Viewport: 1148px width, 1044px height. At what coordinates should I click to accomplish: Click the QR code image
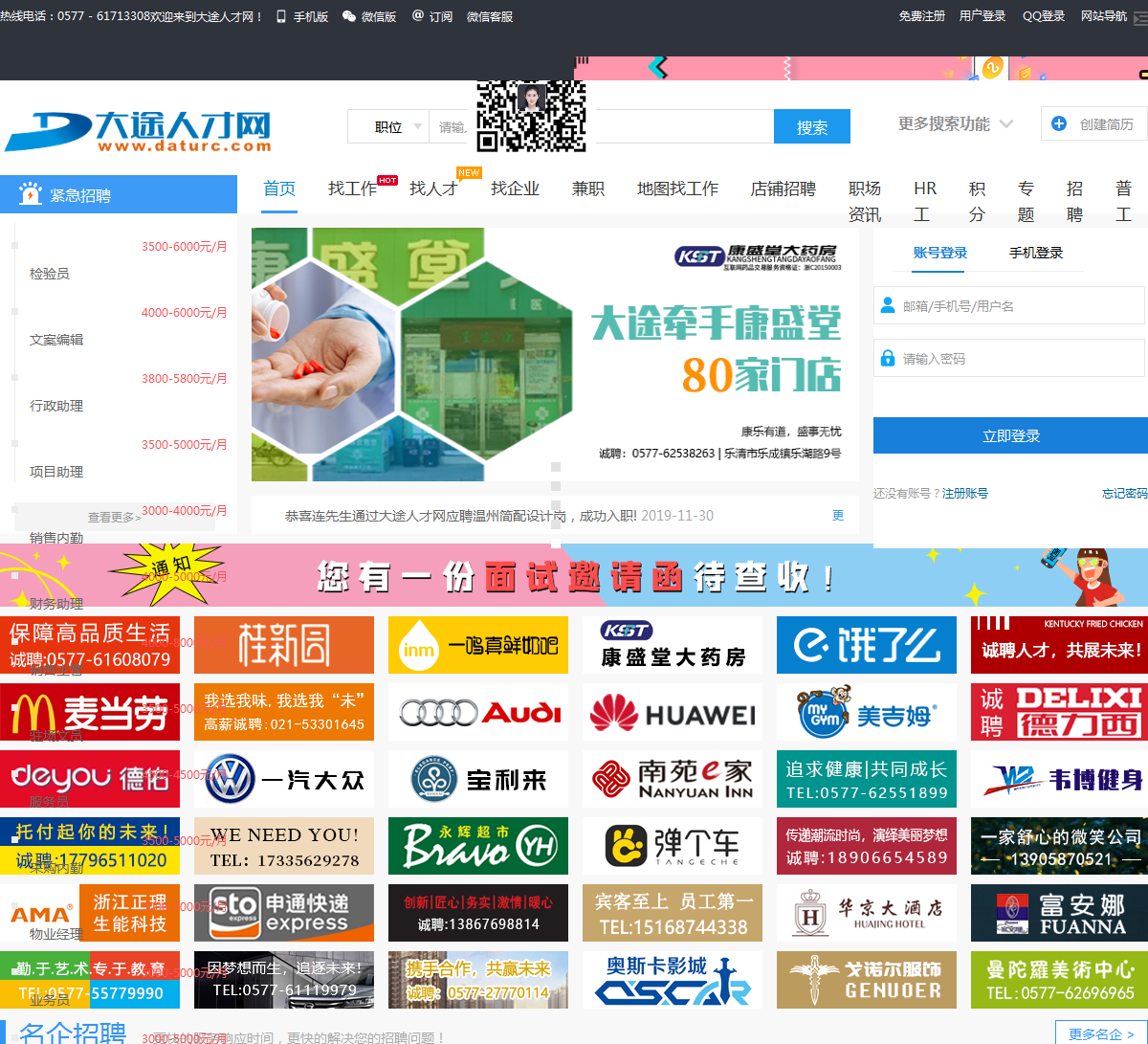[532, 116]
